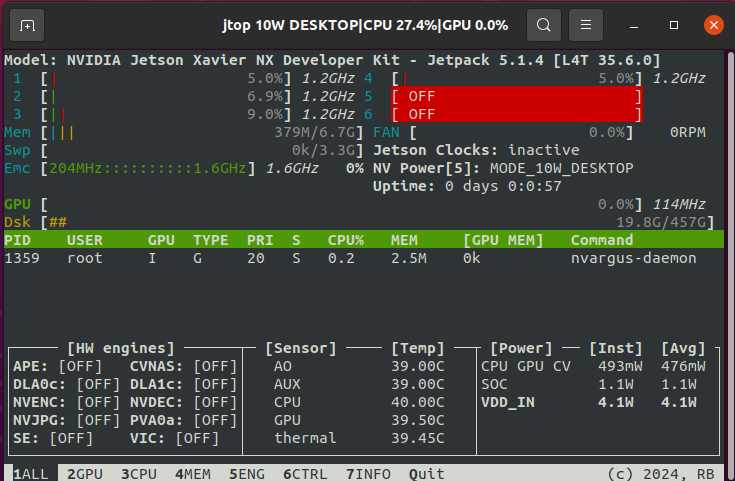Click the thermal sensor 39.45C row
The width and height of the screenshot is (735, 481).
(359, 438)
